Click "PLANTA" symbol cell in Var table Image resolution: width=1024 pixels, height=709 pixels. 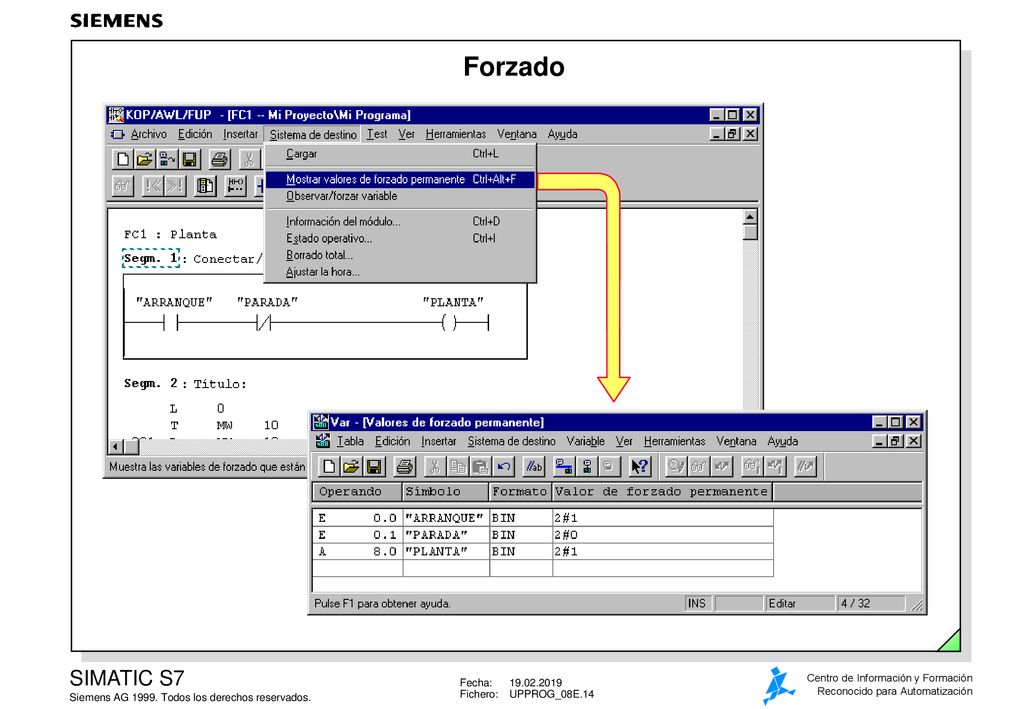click(446, 552)
